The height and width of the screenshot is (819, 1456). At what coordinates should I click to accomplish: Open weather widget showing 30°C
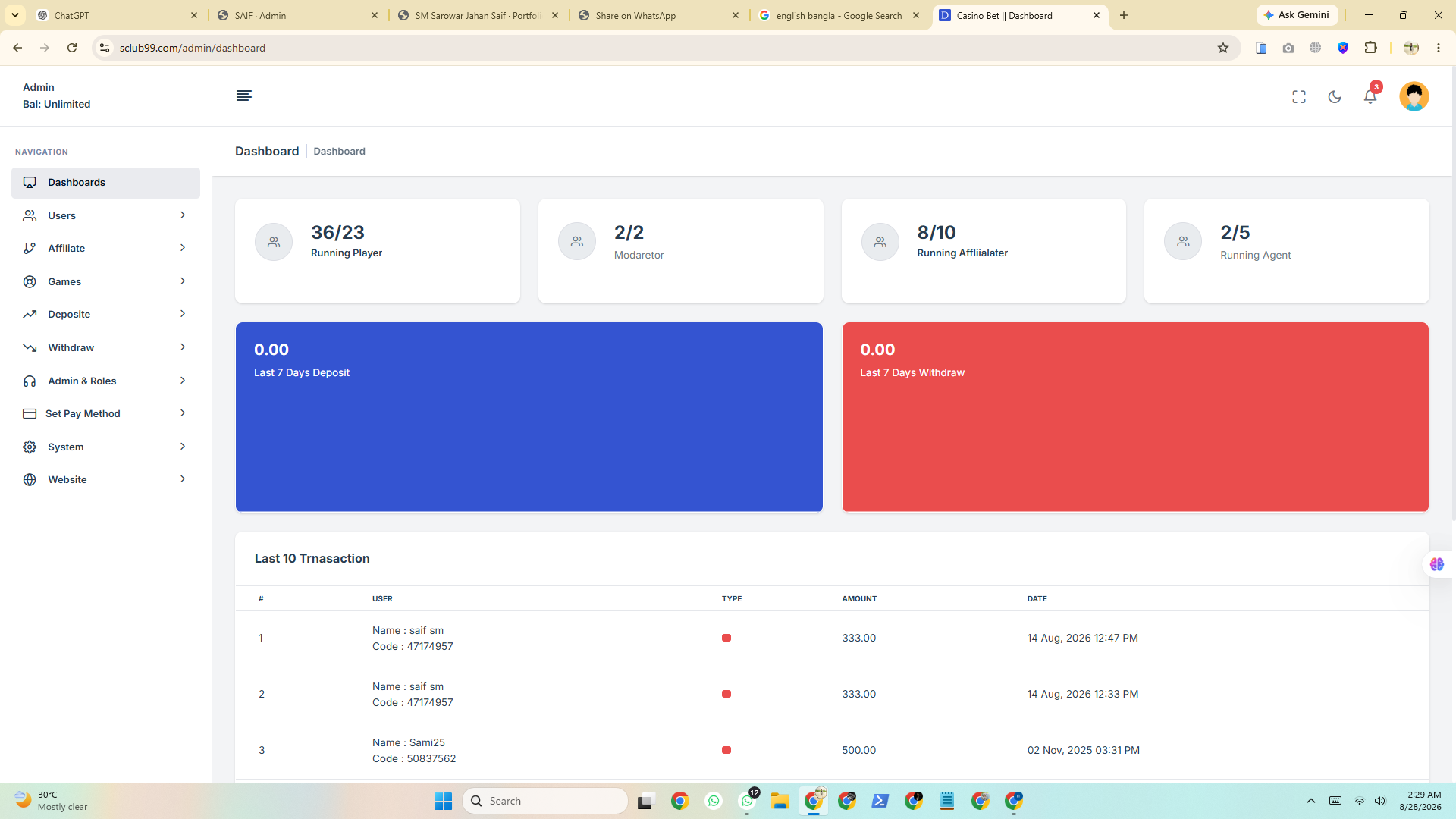(51, 801)
